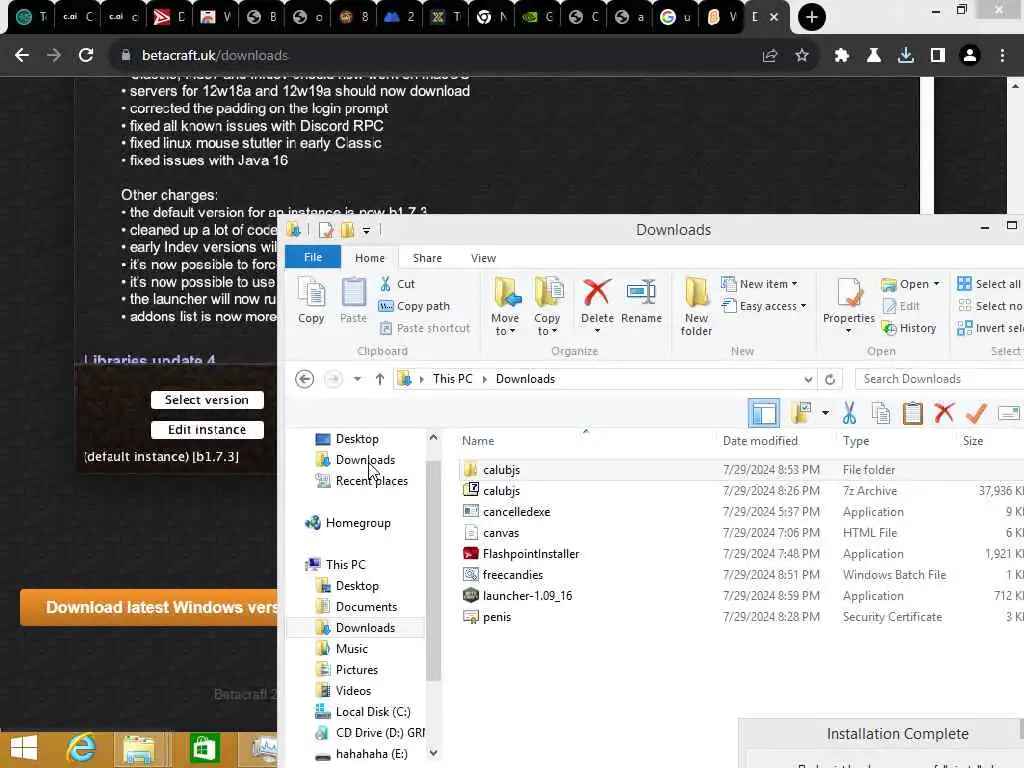The height and width of the screenshot is (768, 1024).
Task: Open a new Chrome tab
Action: pos(811,17)
